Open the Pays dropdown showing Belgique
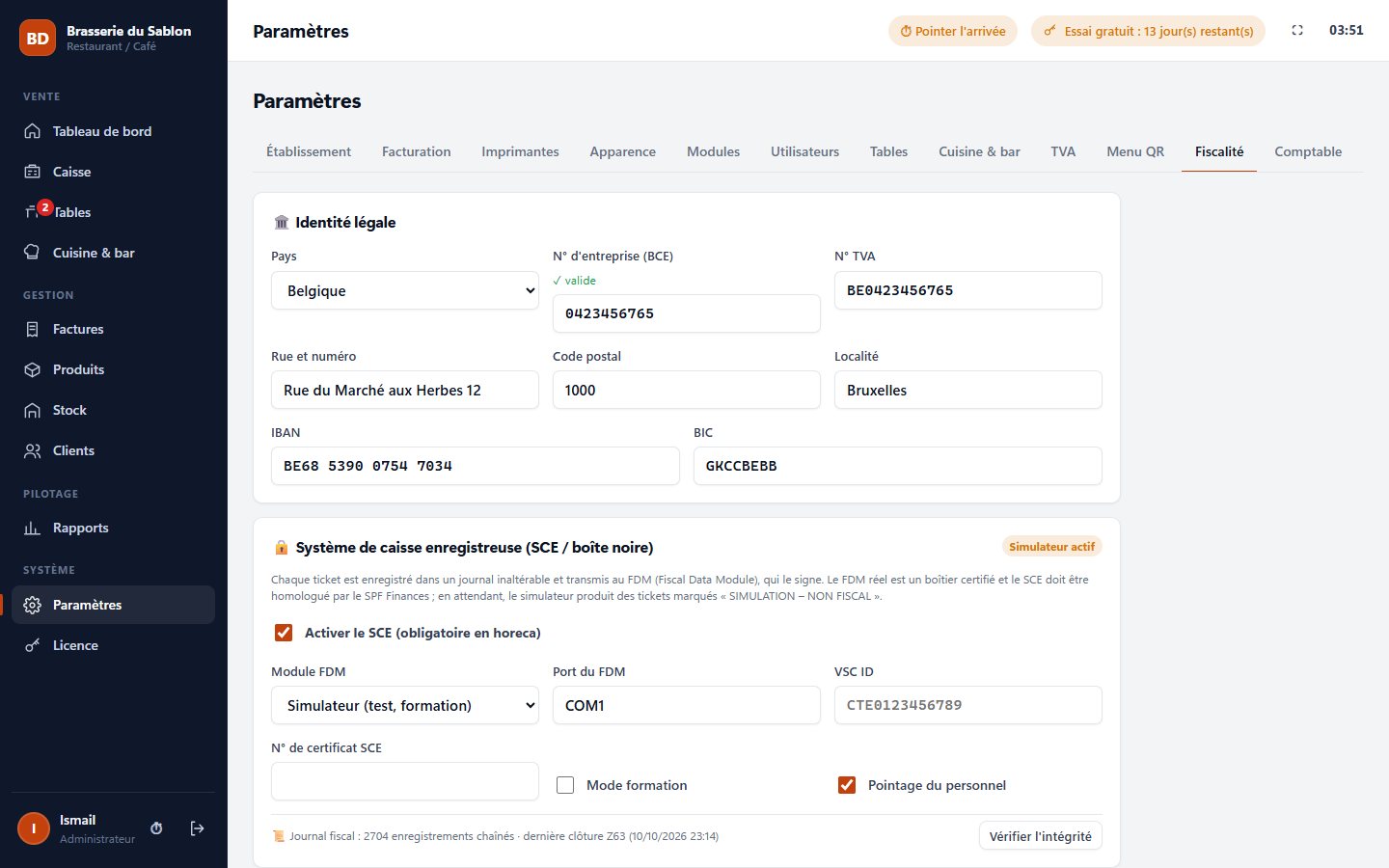This screenshot has width=1389, height=868. pos(405,290)
